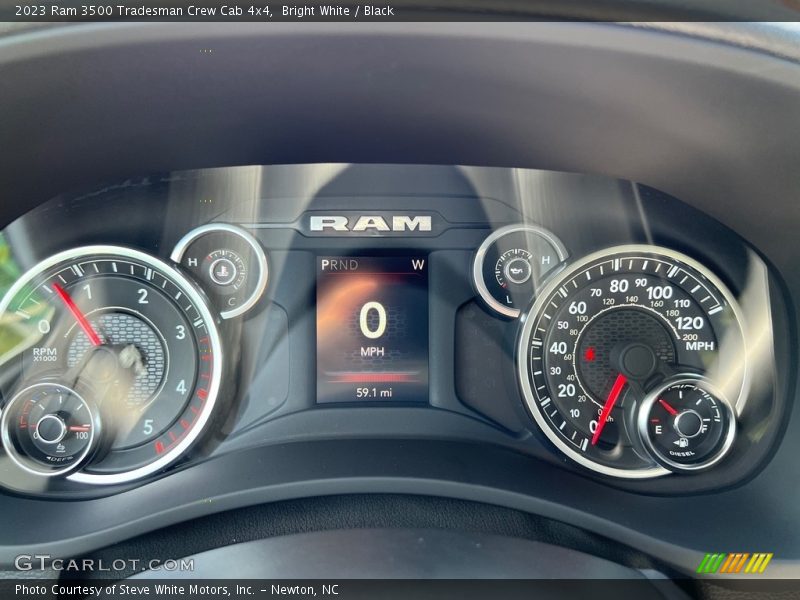
Task: Click the E marking on fuel gauge
Action: click(659, 430)
